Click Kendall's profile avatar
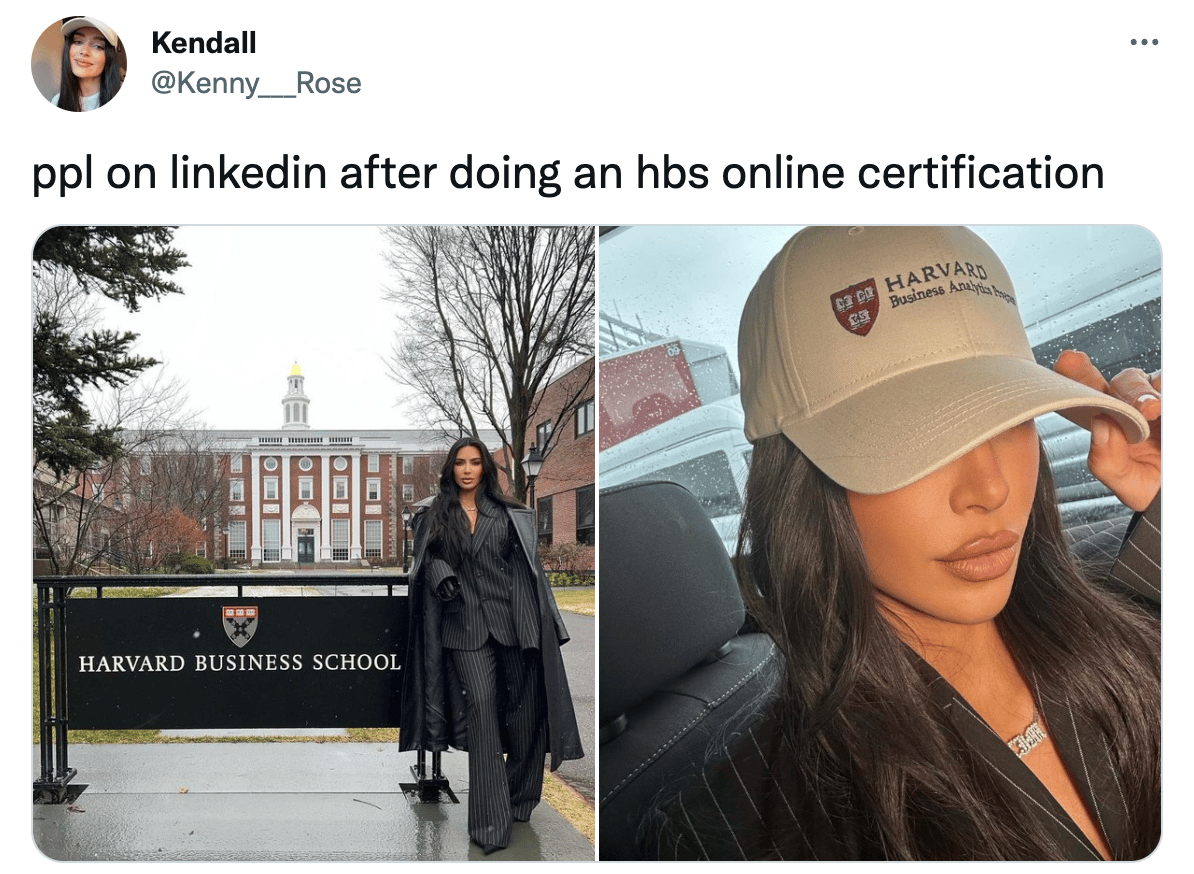The width and height of the screenshot is (1194, 874). pyautogui.click(x=78, y=64)
